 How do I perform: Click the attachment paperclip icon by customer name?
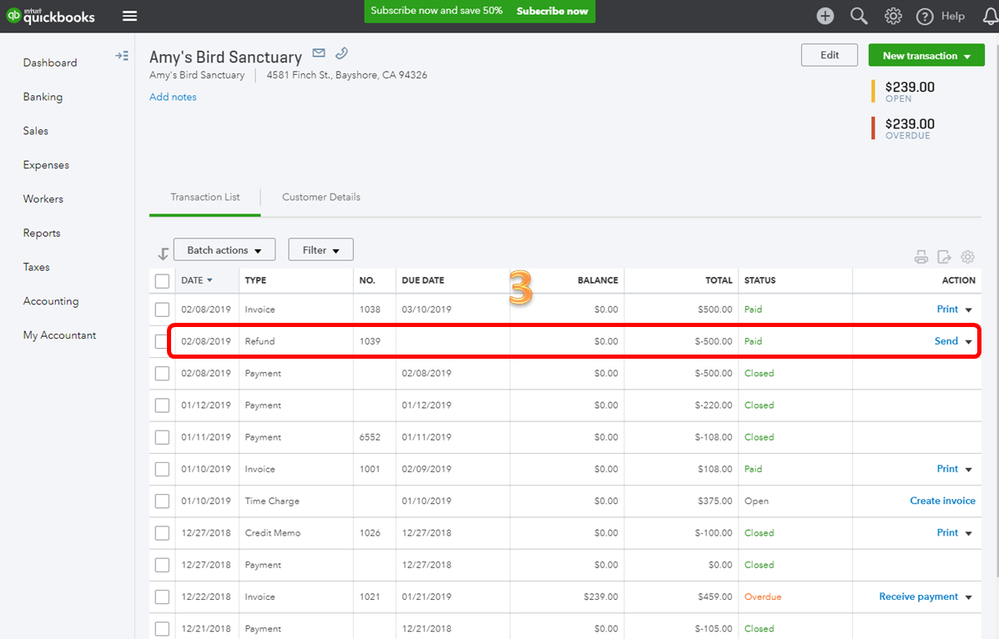pyautogui.click(x=341, y=54)
